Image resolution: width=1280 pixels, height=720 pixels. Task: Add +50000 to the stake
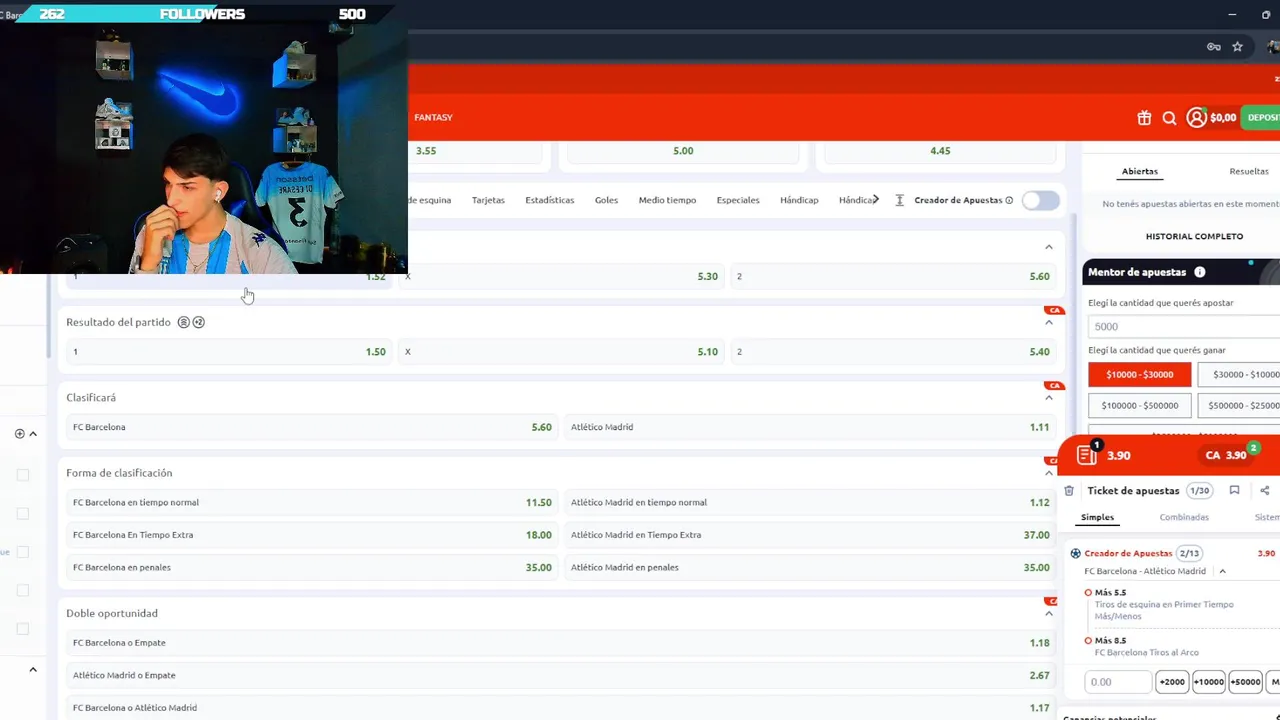coord(1245,682)
